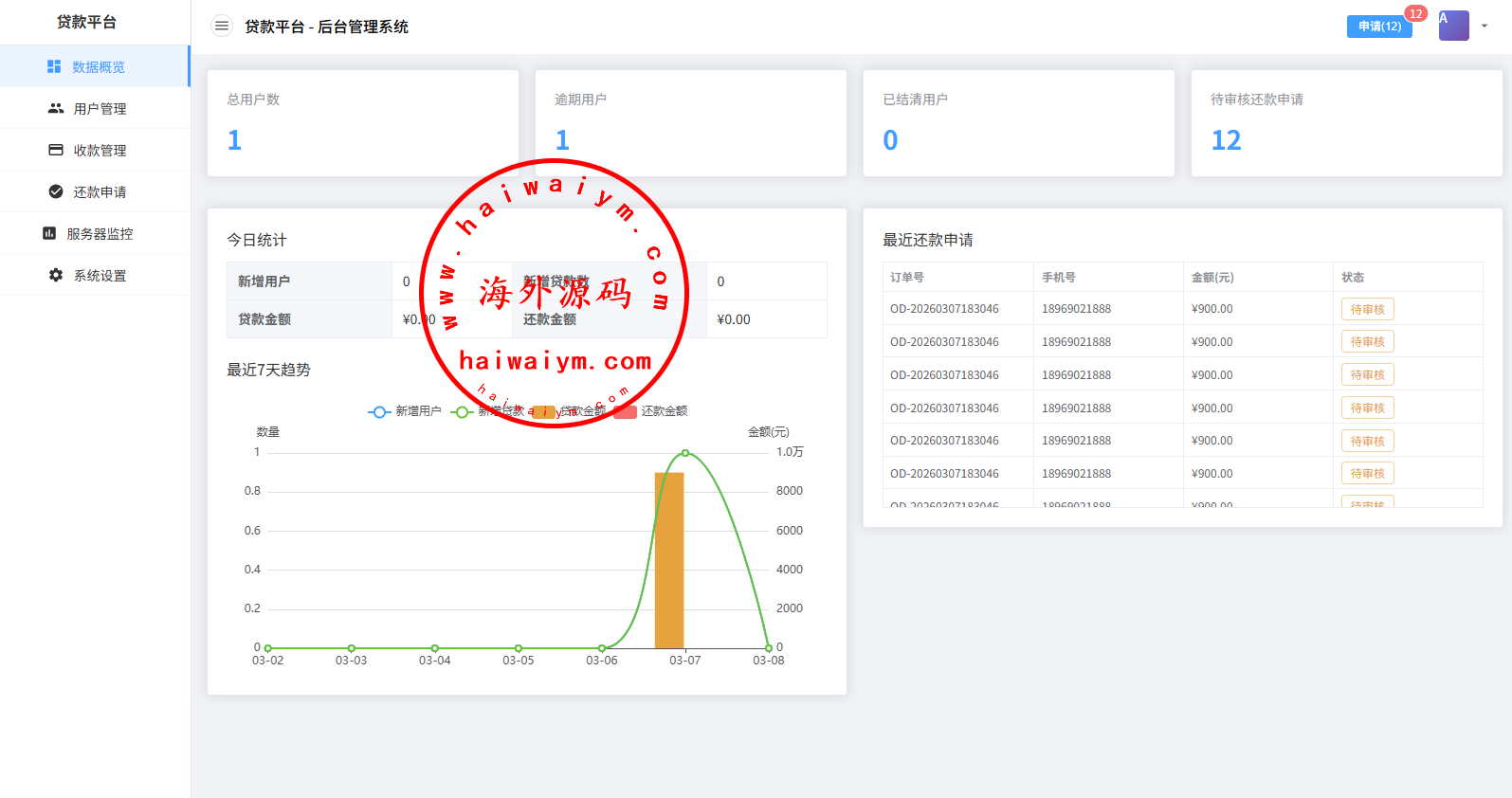Click the dashboard grid icon in sidebar
The image size is (1512, 798).
click(54, 66)
